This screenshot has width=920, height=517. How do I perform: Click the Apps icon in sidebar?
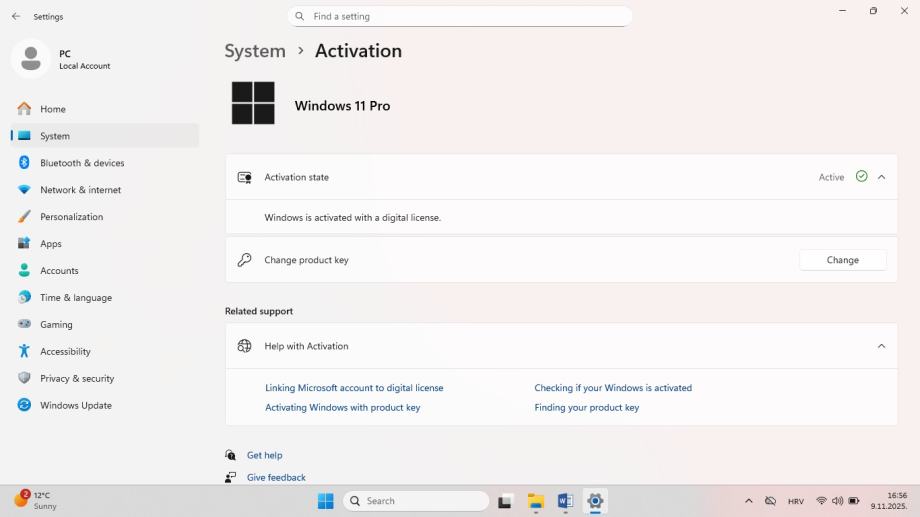click(x=24, y=243)
